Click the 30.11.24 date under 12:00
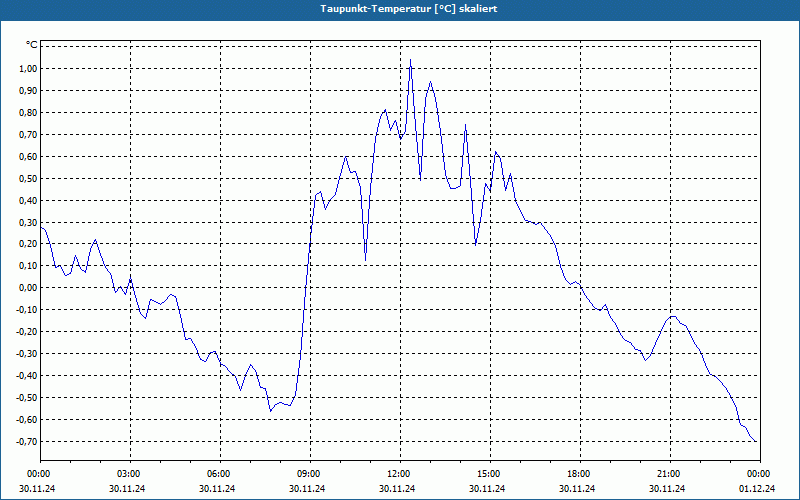The height and width of the screenshot is (500, 800). pyautogui.click(x=397, y=488)
